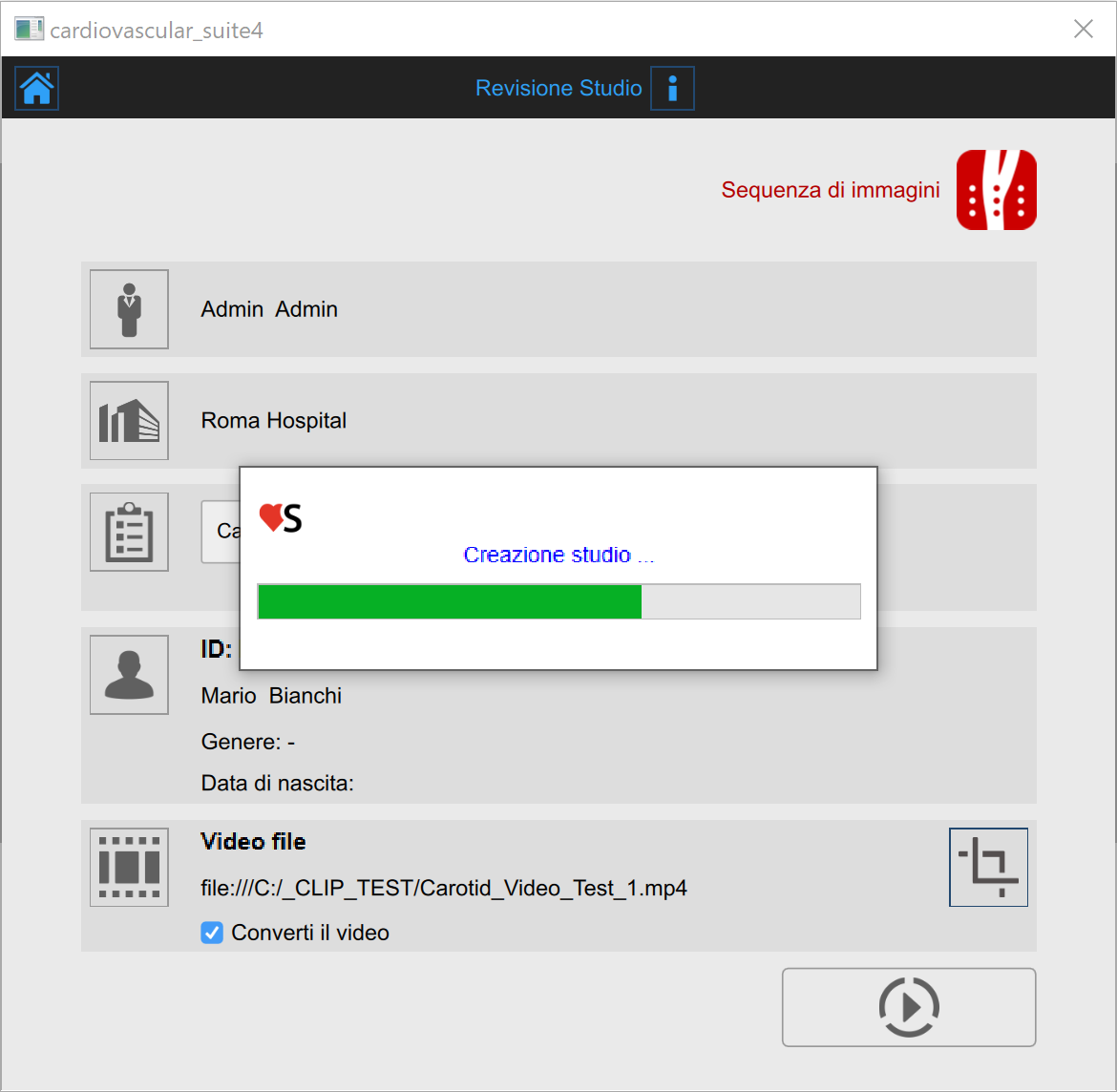This screenshot has height=1092, width=1117.
Task: Select the operator person icon next to Admin
Action: (129, 309)
